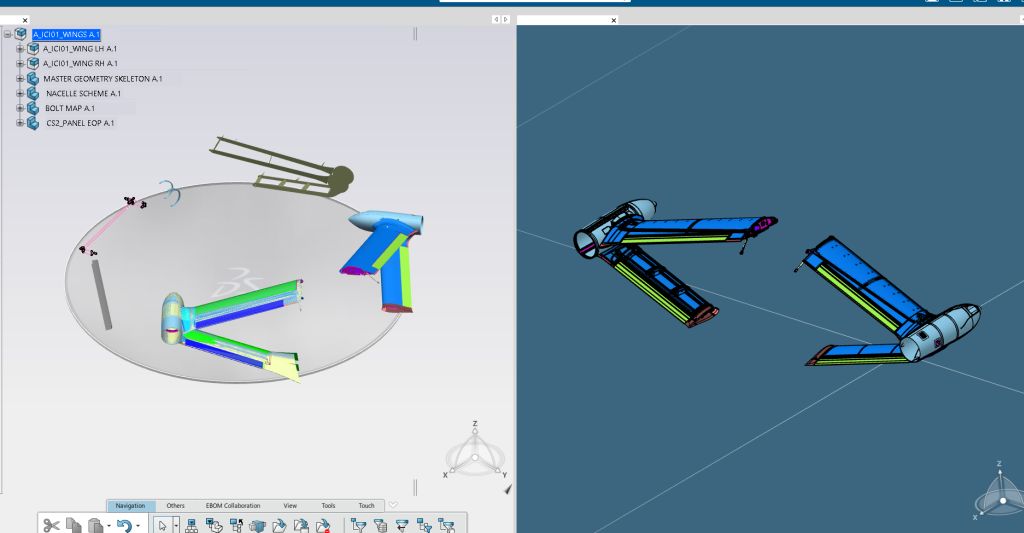Select CS2_PANEL EOP A.1 in the tree
Screen dimensions: 1024x533
pos(80,123)
